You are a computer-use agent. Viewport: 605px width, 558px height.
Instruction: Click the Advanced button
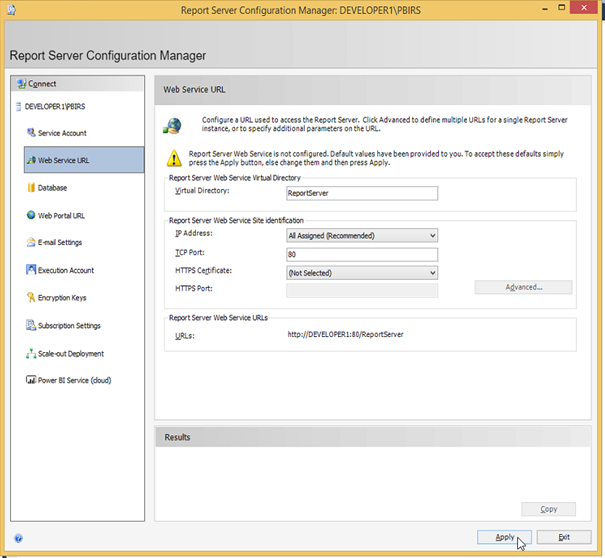point(523,287)
